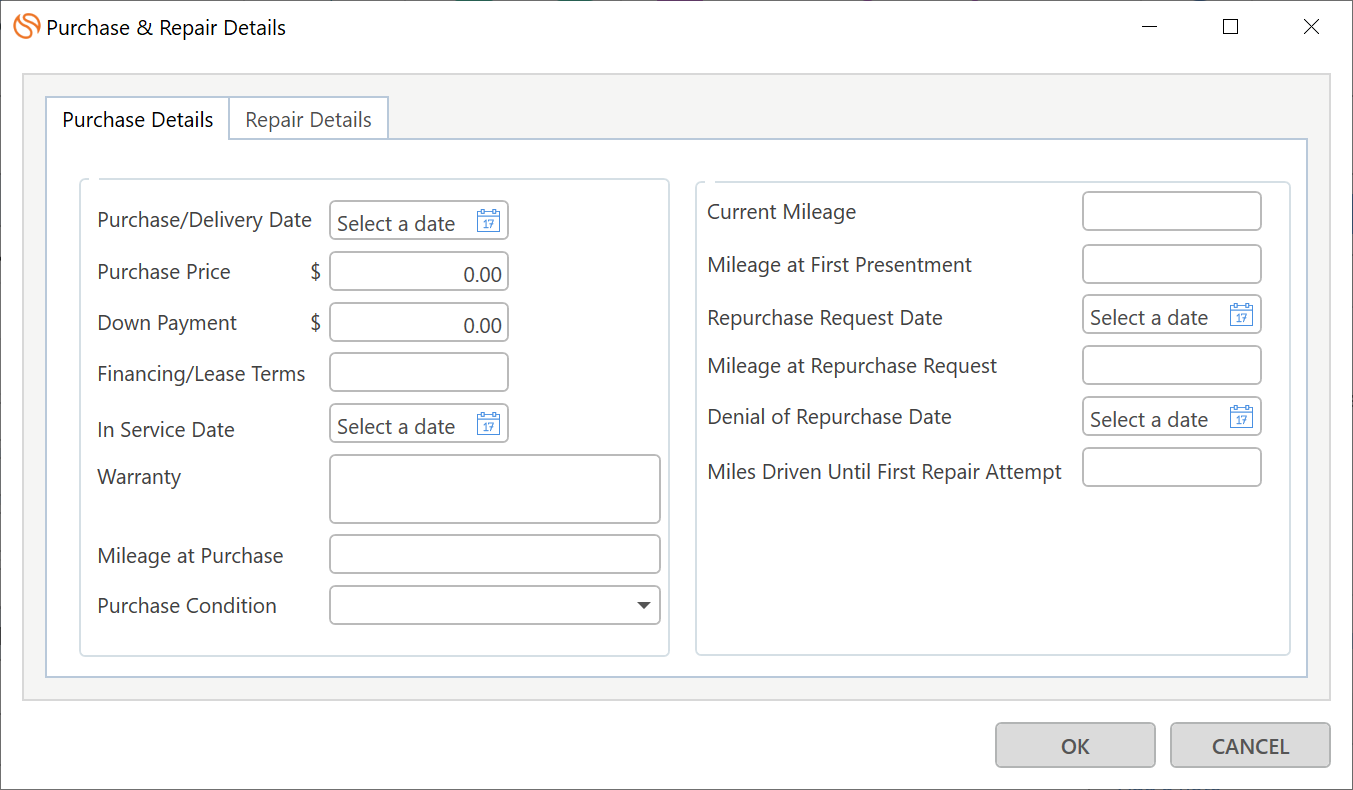Click the Mileage at Purchase field

pyautogui.click(x=495, y=554)
